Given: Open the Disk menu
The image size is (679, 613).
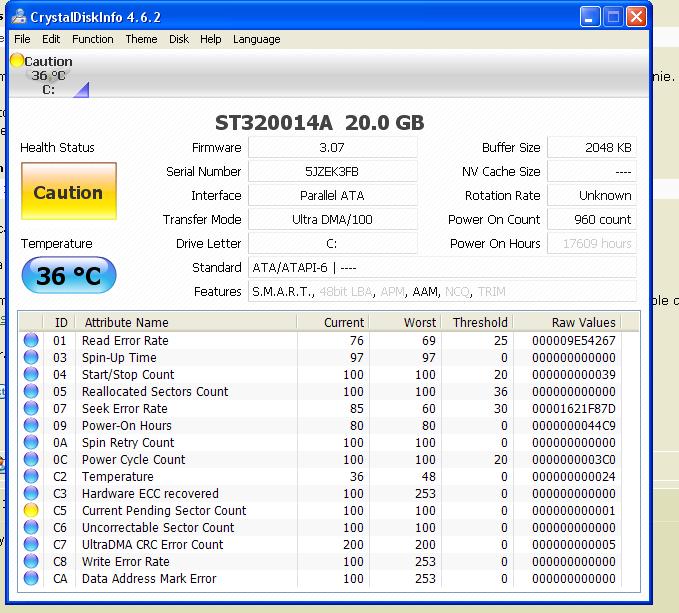Looking at the screenshot, I should [179, 39].
